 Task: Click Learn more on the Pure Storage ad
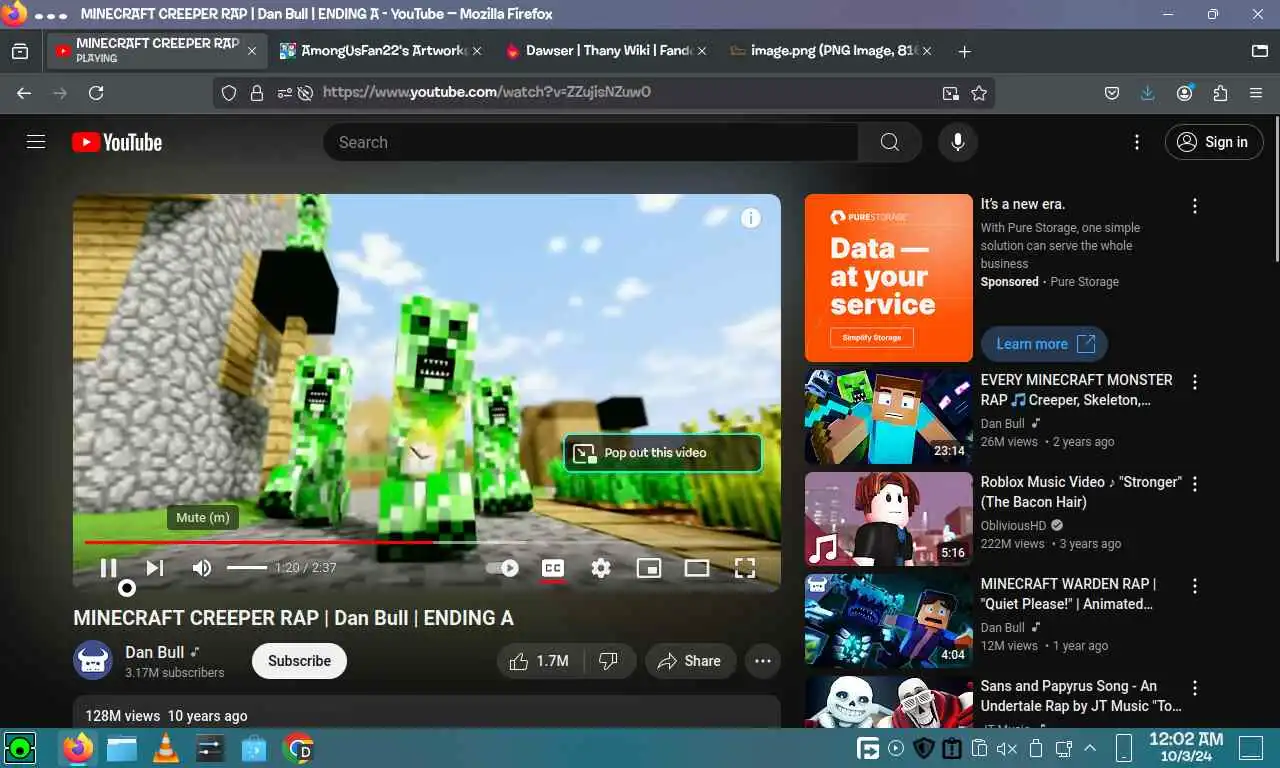[1044, 344]
